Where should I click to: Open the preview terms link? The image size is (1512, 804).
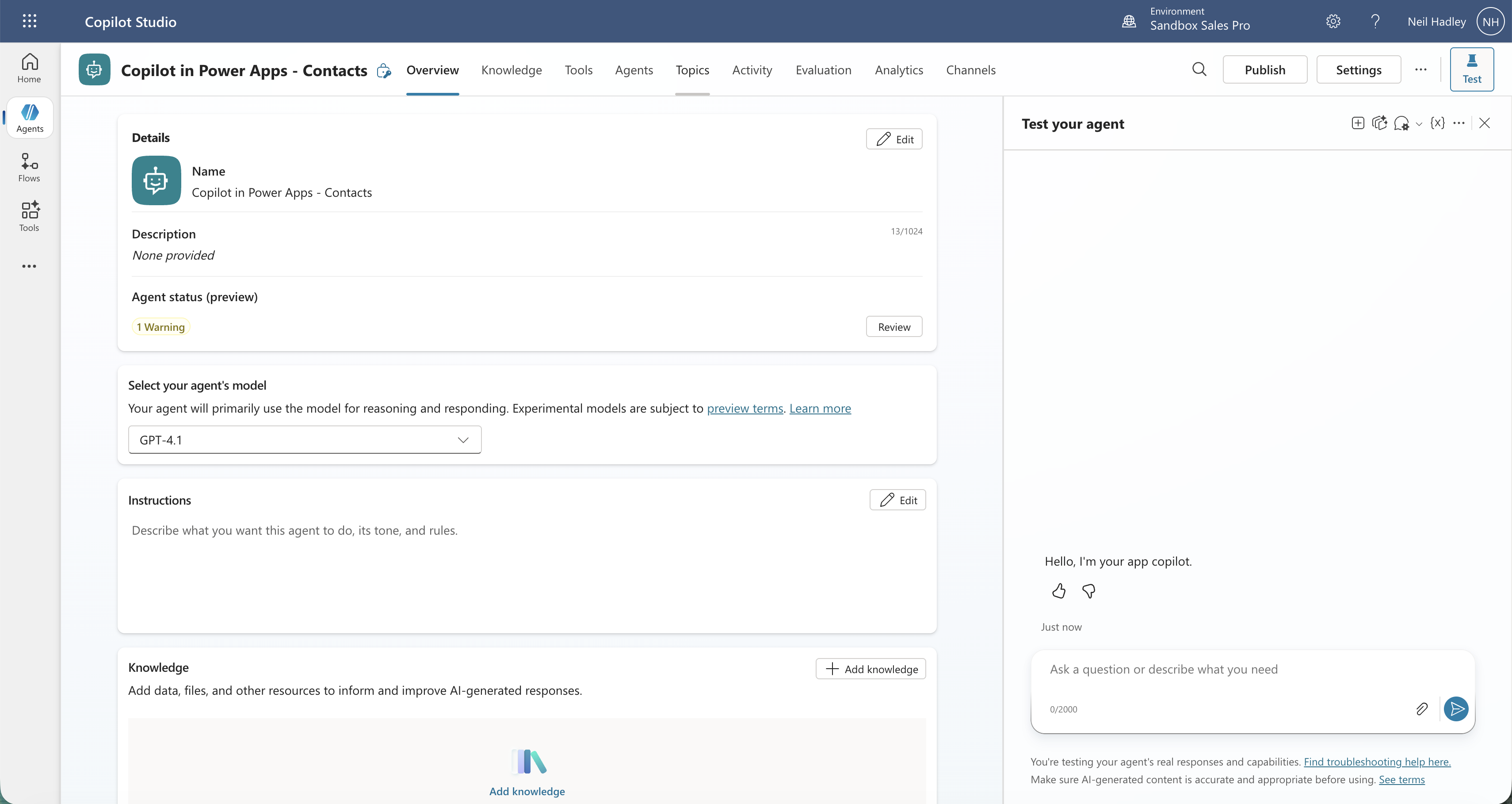(745, 408)
